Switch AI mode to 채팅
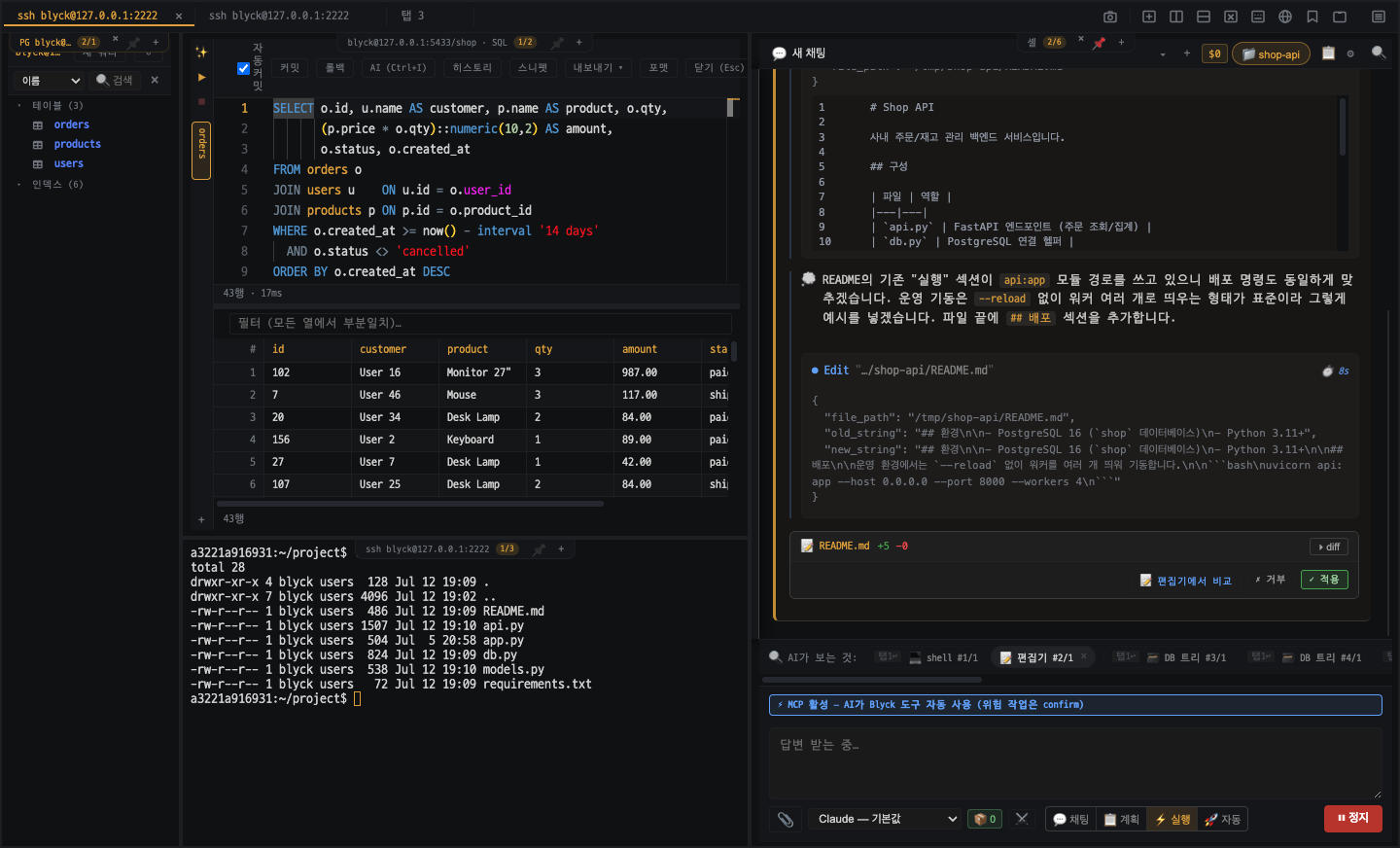This screenshot has height=848, width=1400. [1071, 820]
